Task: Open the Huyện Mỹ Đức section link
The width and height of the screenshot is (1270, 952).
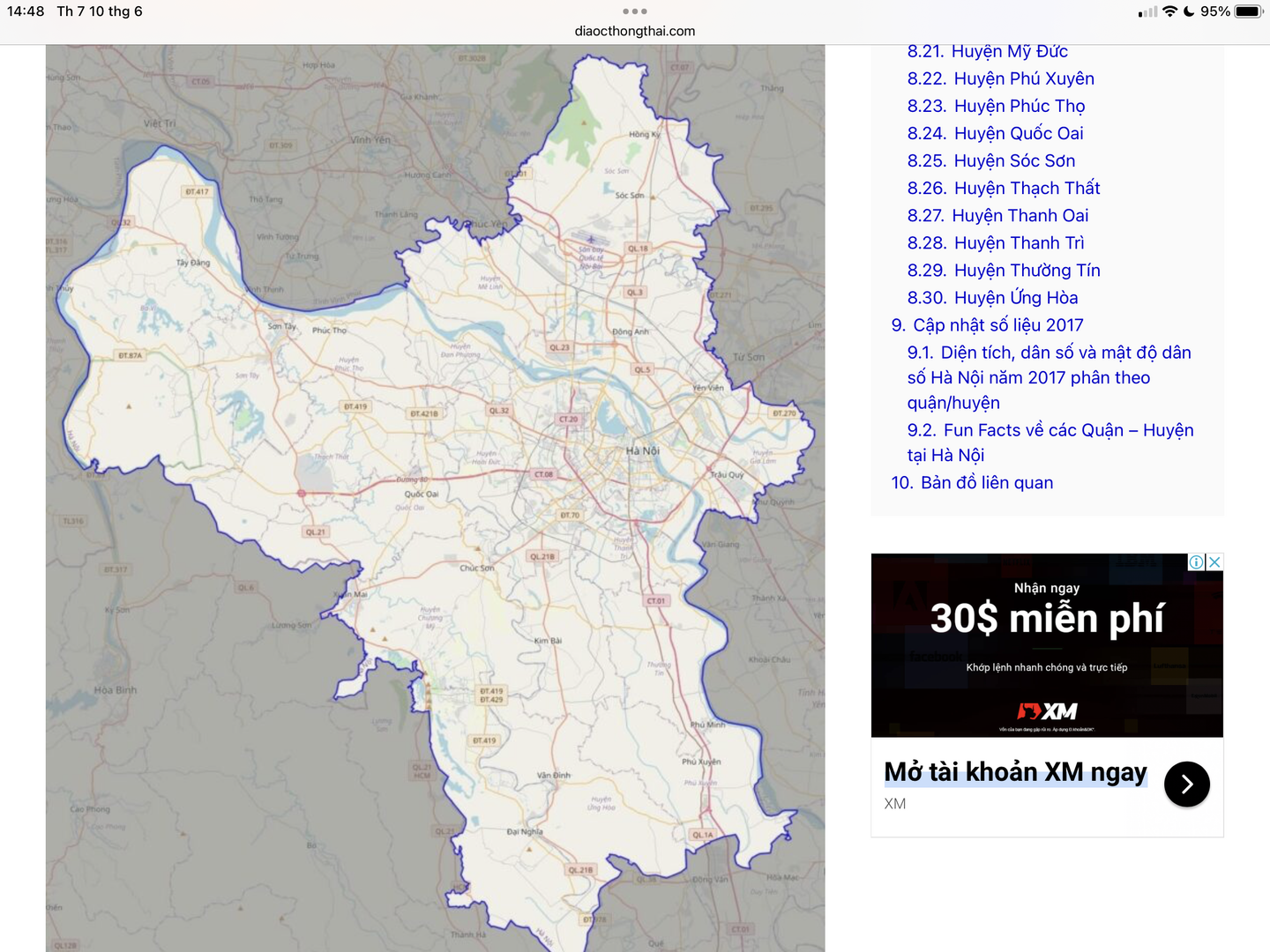Action: click(x=987, y=52)
